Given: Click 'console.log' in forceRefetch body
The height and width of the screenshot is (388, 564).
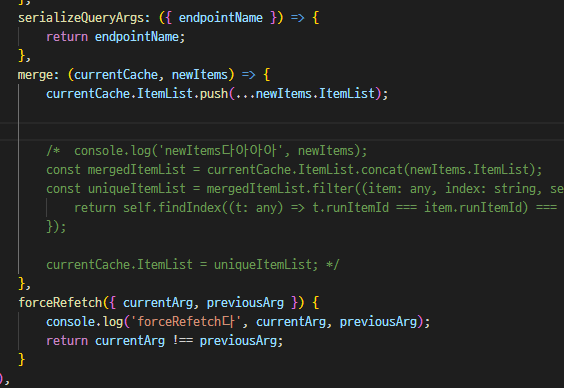Looking at the screenshot, I should (85, 322).
